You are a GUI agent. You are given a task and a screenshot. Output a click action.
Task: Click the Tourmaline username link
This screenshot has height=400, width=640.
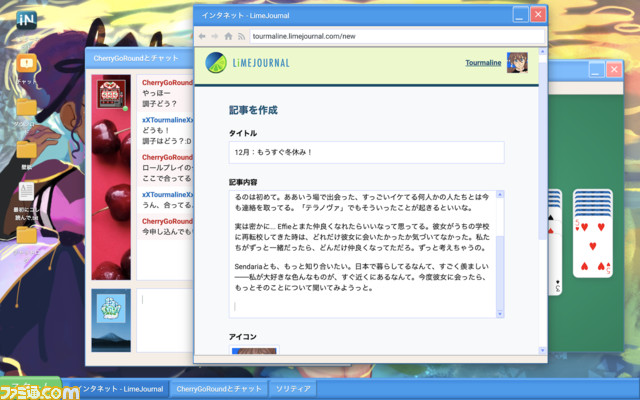point(484,63)
